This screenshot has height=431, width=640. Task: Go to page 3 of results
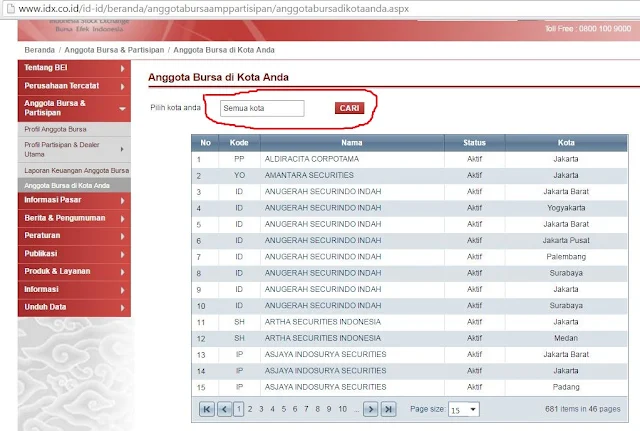[261, 409]
